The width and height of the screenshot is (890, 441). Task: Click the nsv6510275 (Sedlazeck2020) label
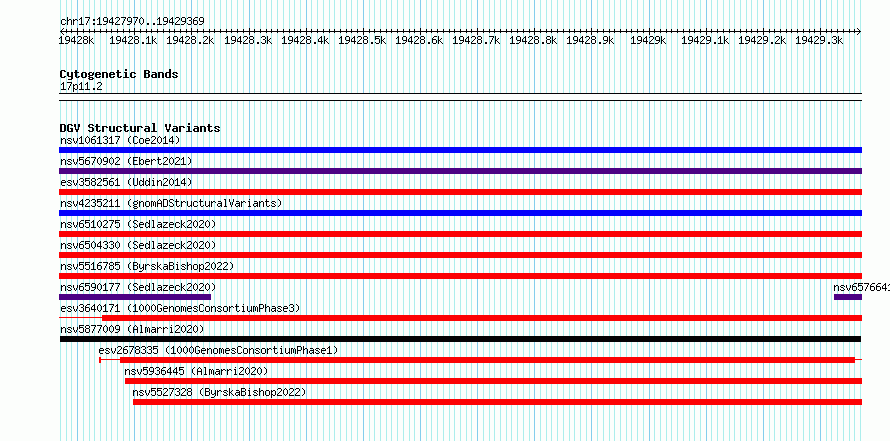tap(138, 224)
